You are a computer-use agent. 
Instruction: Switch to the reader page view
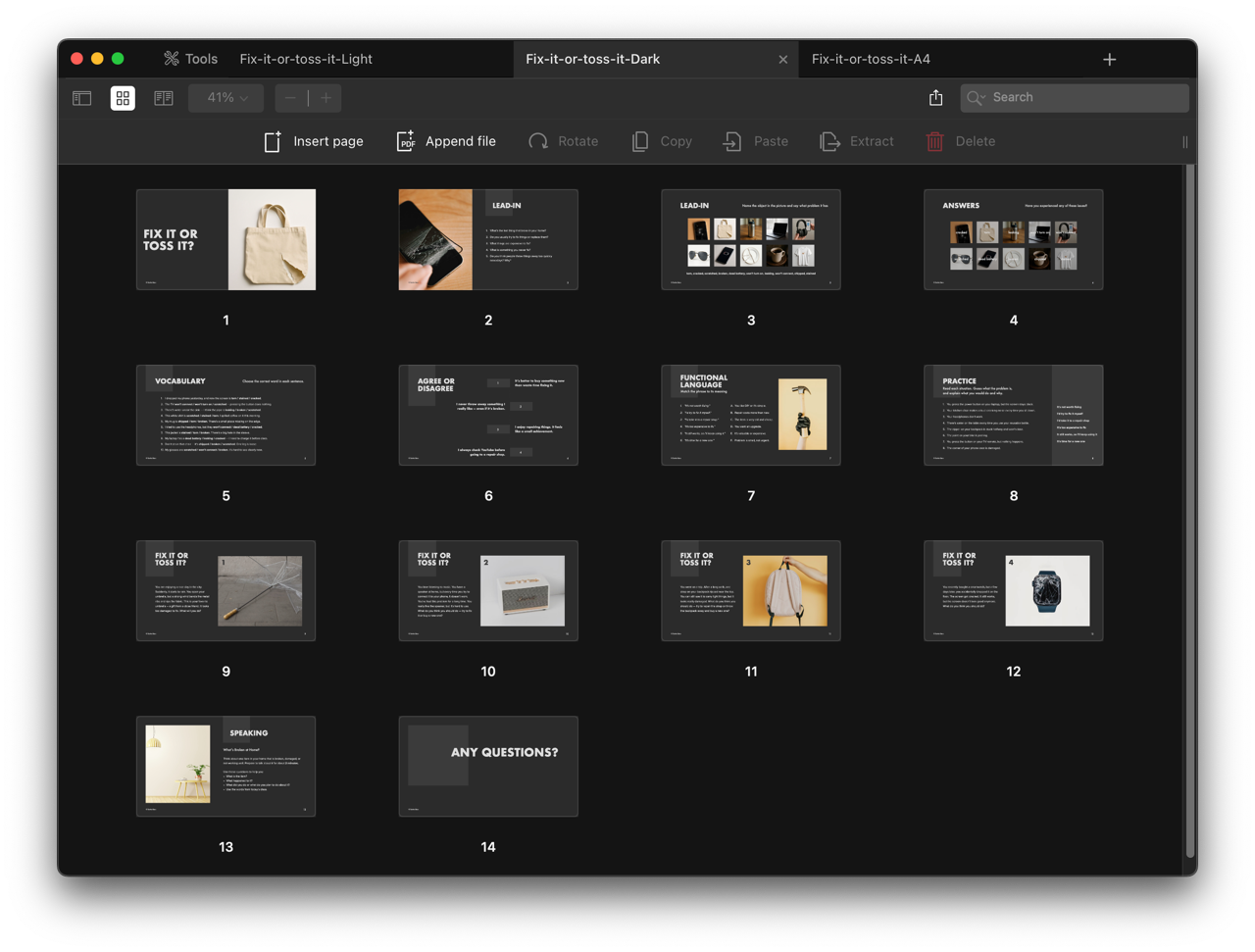coord(164,98)
